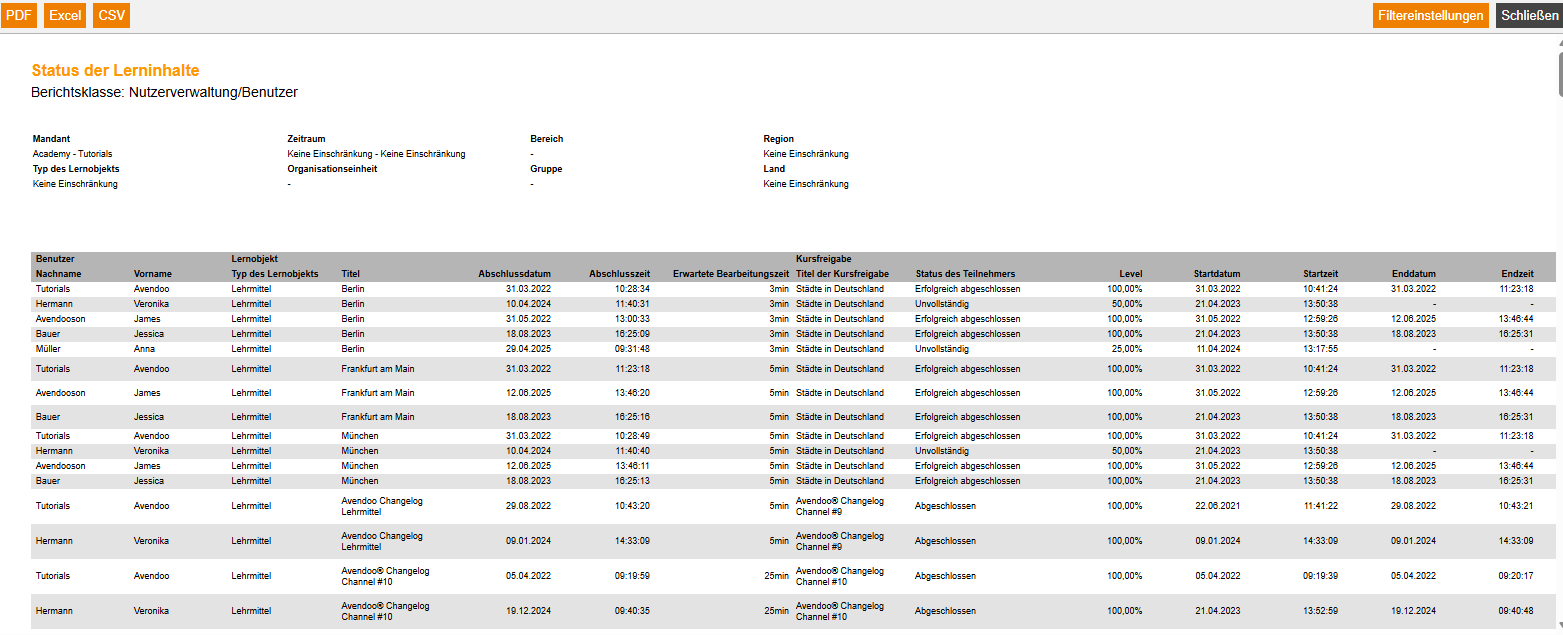Click the Nachname column header
The width and height of the screenshot is (1563, 635).
point(59,274)
